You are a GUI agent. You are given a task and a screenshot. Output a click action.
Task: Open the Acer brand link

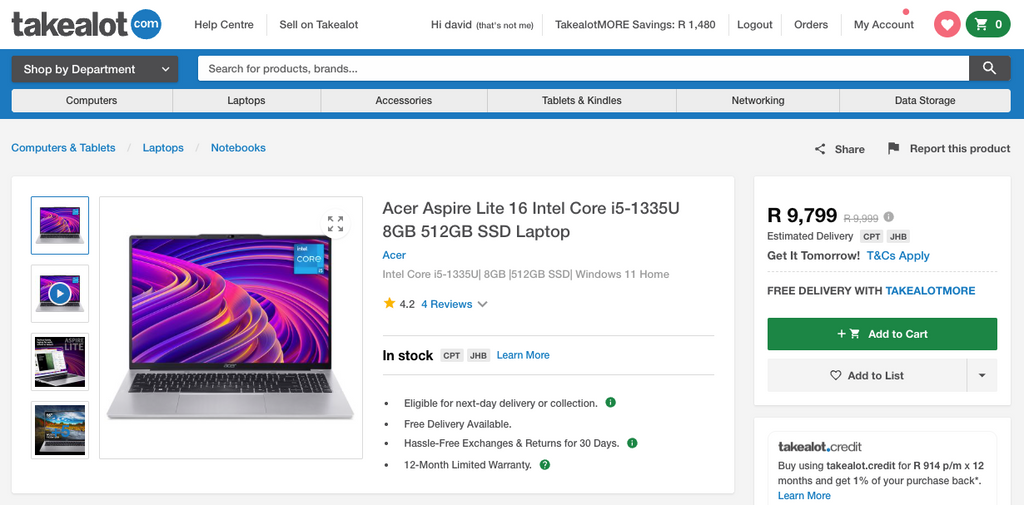point(394,255)
